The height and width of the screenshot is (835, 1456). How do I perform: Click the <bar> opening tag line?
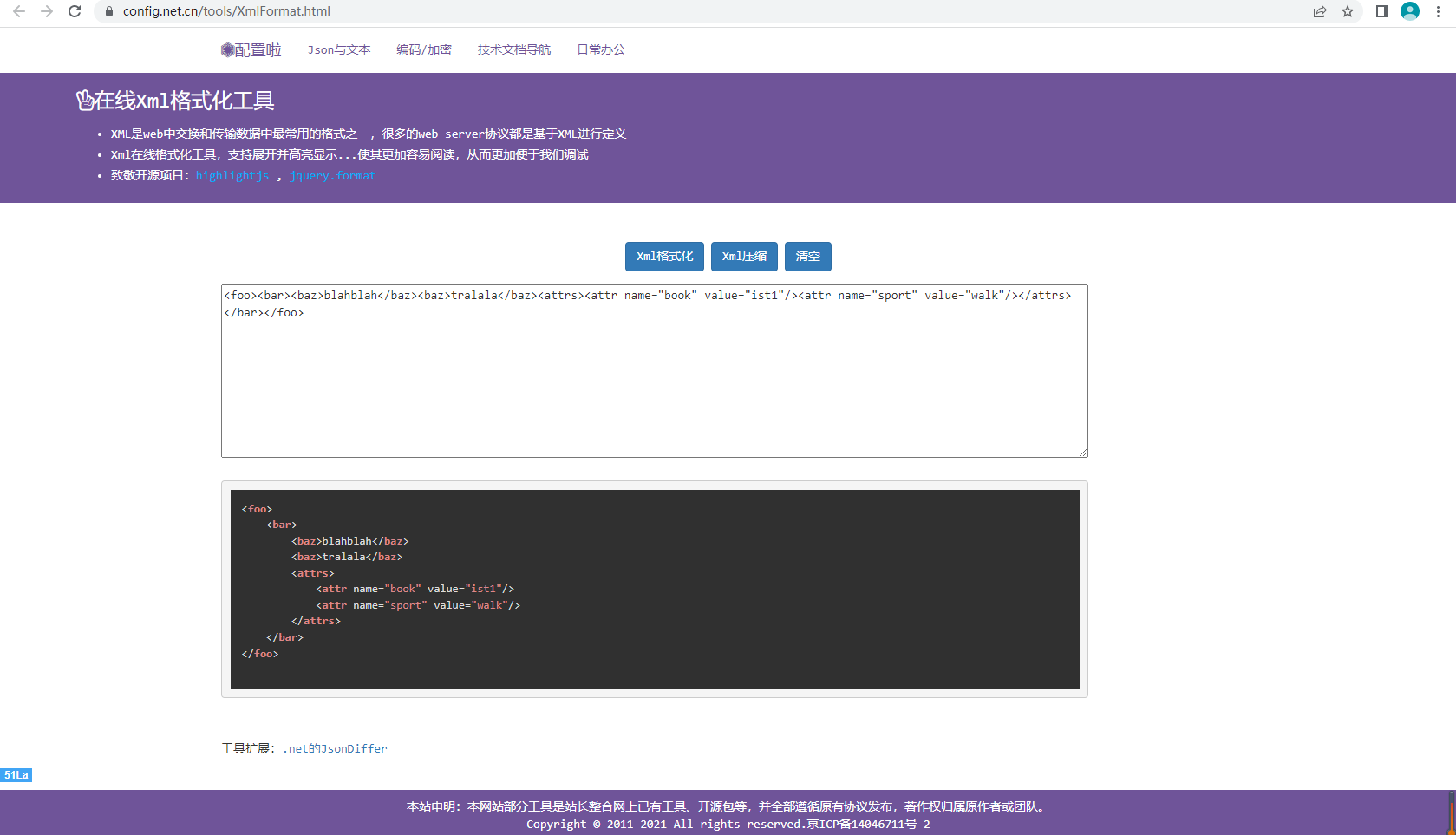pos(282,525)
